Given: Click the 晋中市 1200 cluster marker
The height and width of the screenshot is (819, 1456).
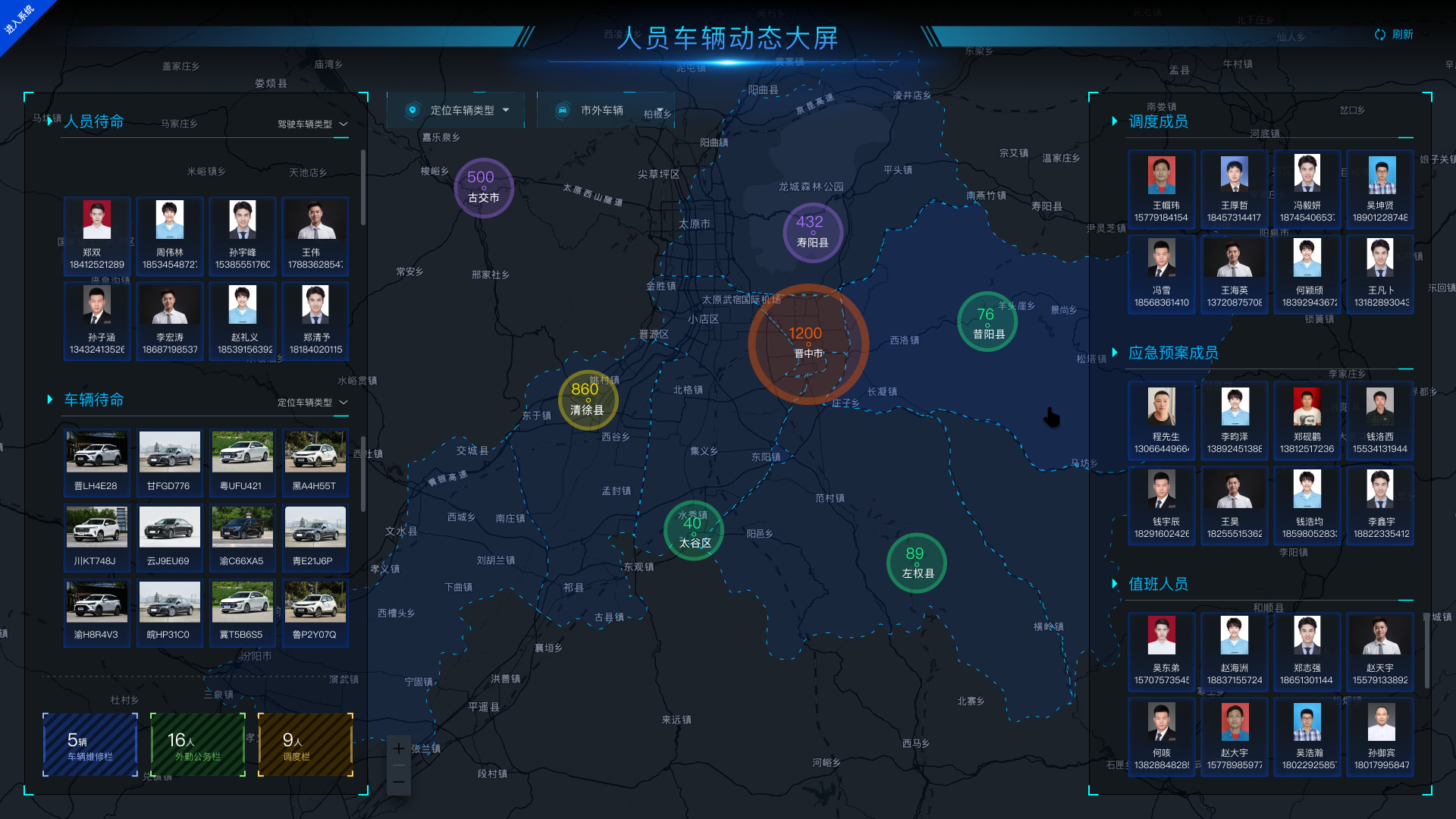Looking at the screenshot, I should [x=808, y=344].
